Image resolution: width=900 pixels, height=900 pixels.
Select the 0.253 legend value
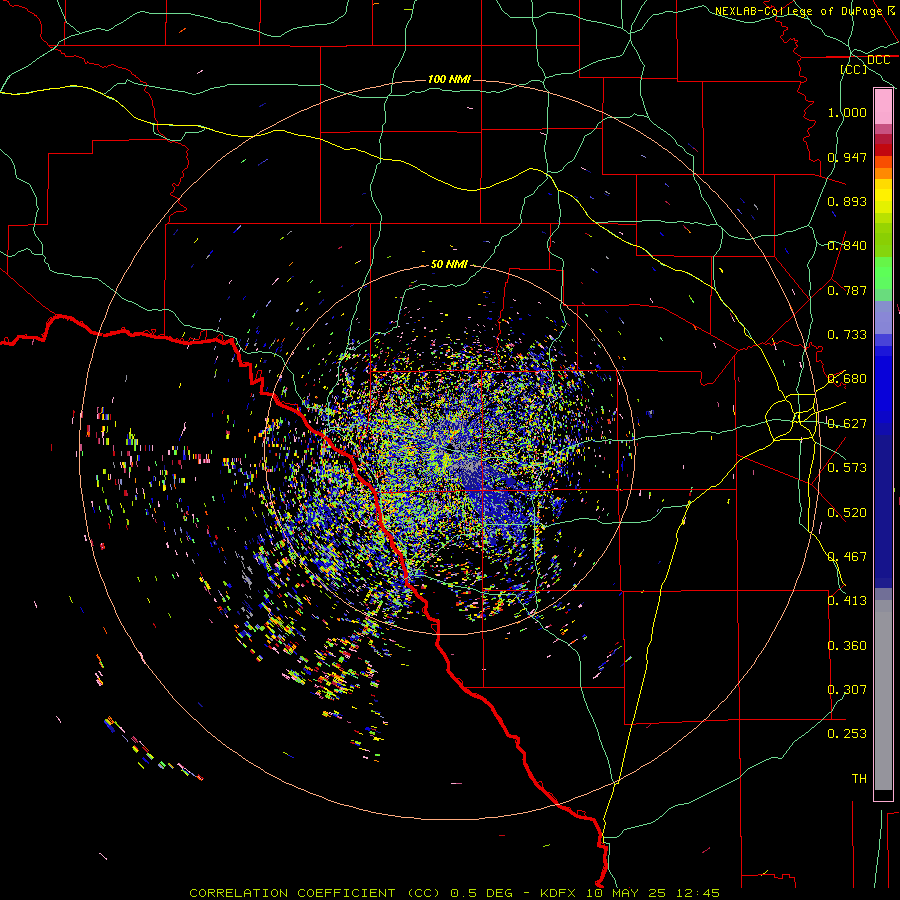(x=847, y=734)
